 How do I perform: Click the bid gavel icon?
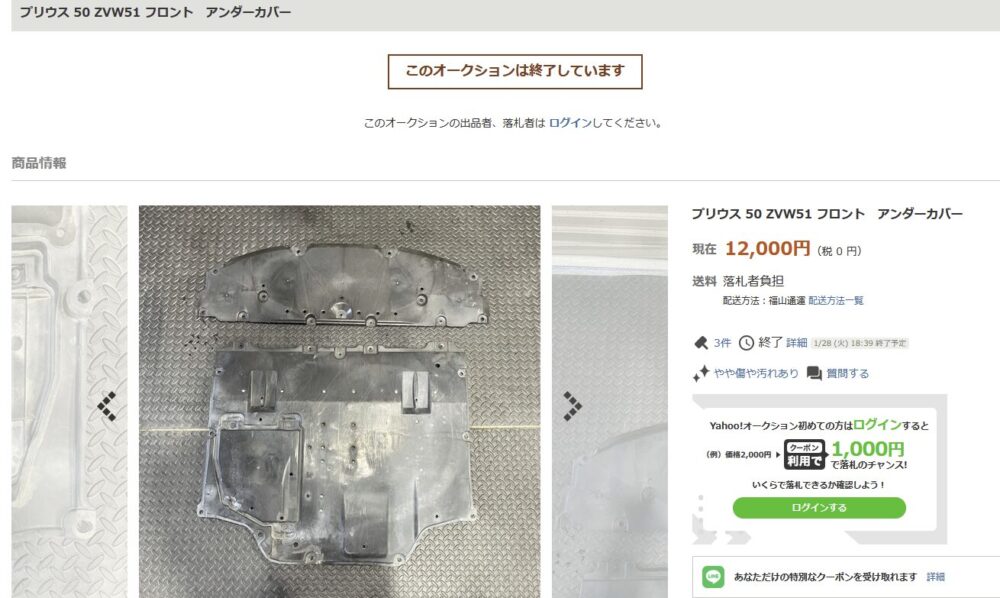coord(701,343)
